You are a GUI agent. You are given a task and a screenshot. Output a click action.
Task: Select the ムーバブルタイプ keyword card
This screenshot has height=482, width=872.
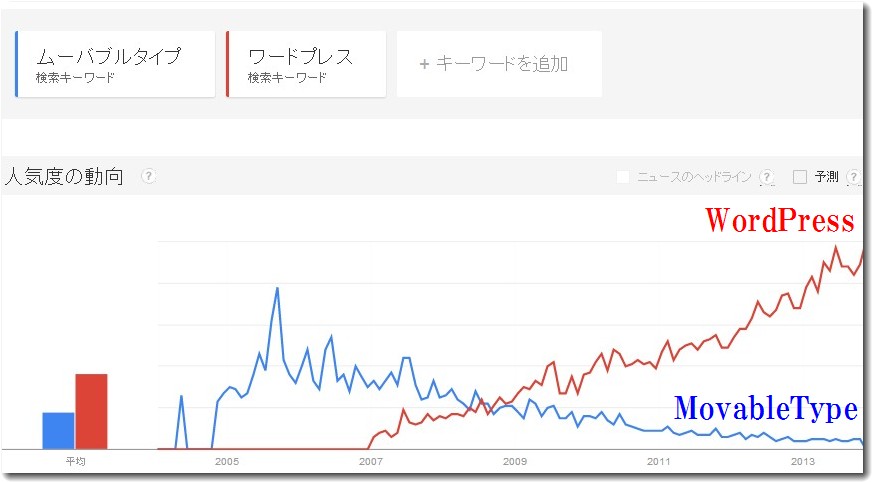(x=116, y=64)
